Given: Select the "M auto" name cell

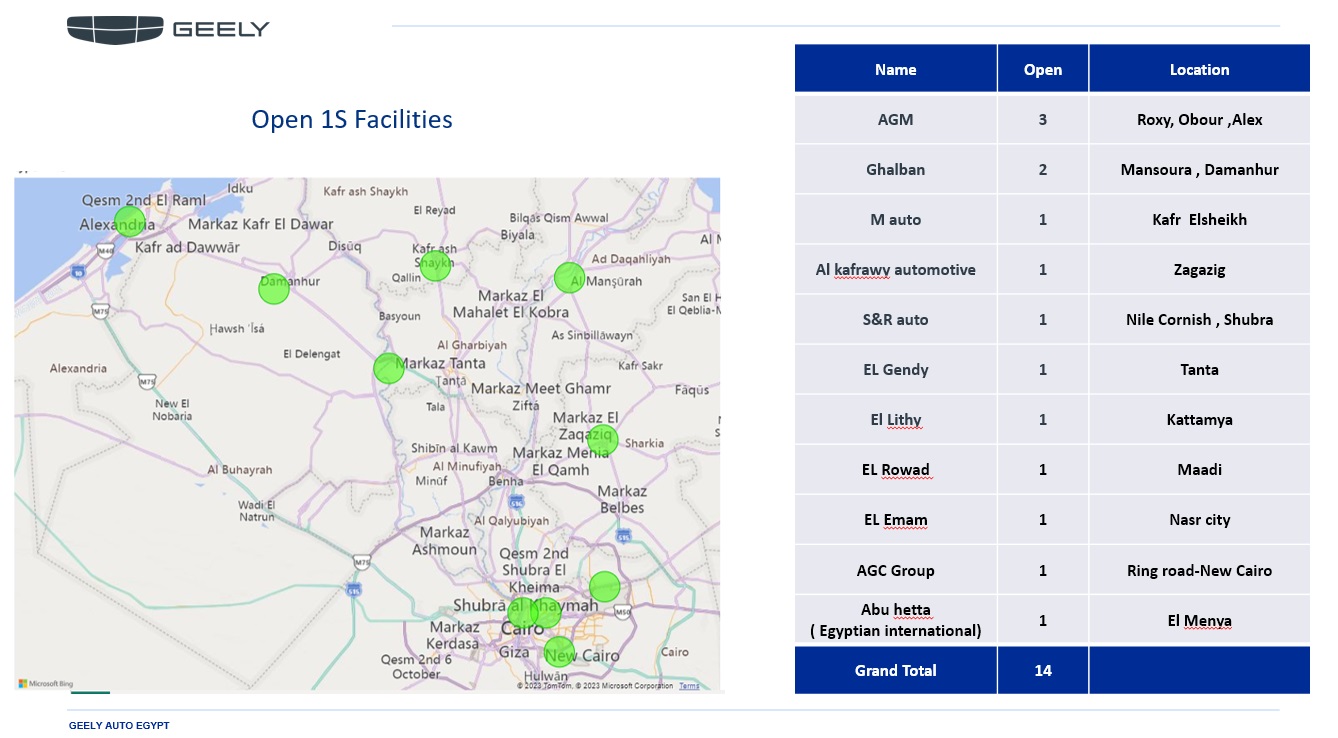Looking at the screenshot, I should point(896,219).
